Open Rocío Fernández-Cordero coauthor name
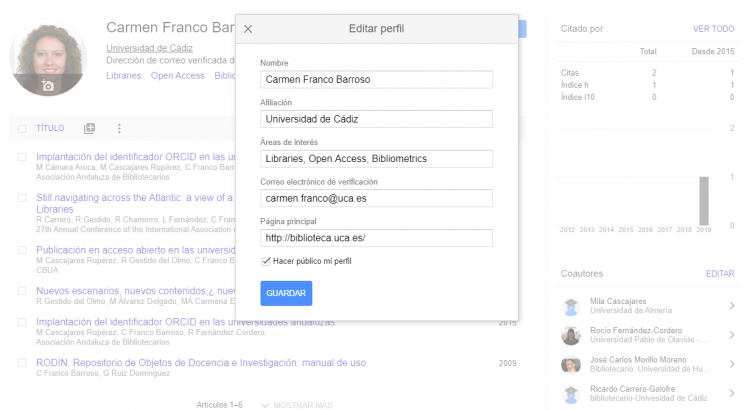 point(636,330)
